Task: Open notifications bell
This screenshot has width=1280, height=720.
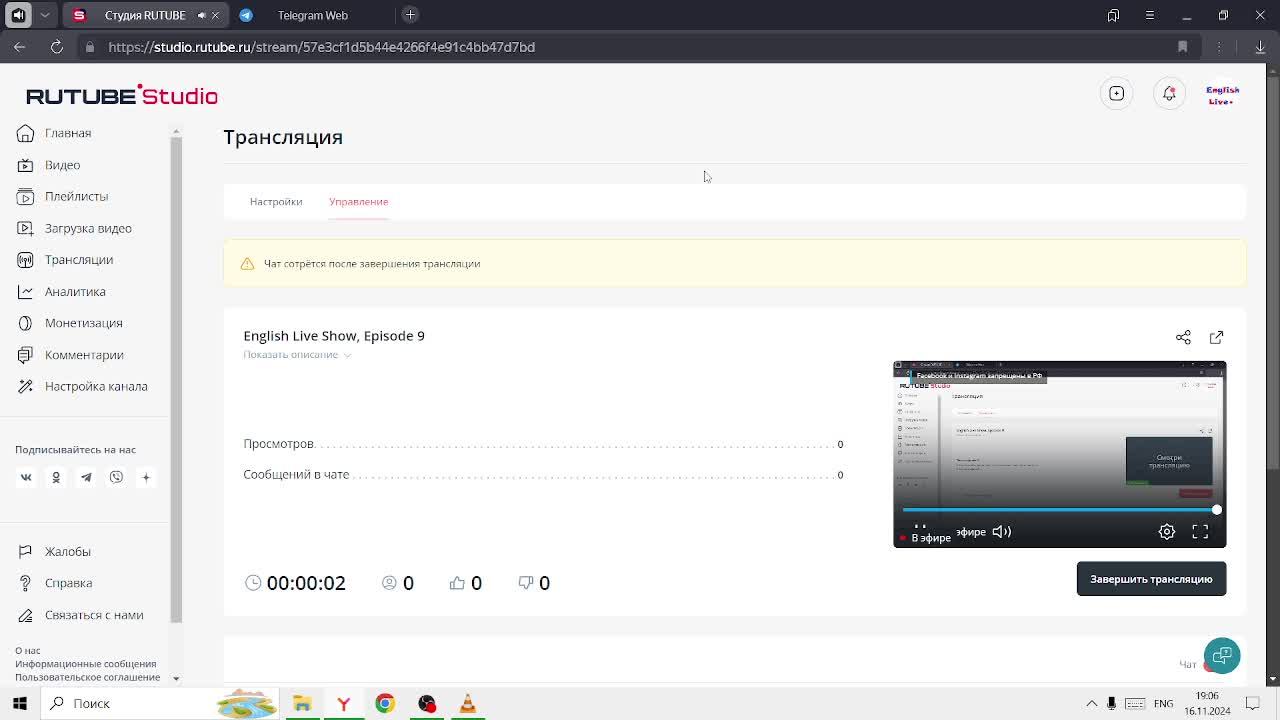Action: tap(1169, 93)
